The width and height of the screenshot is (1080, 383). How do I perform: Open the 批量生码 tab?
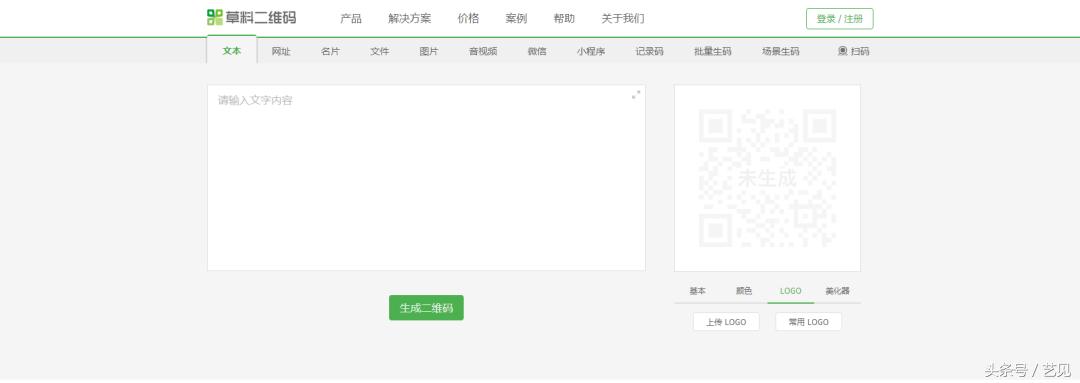713,51
